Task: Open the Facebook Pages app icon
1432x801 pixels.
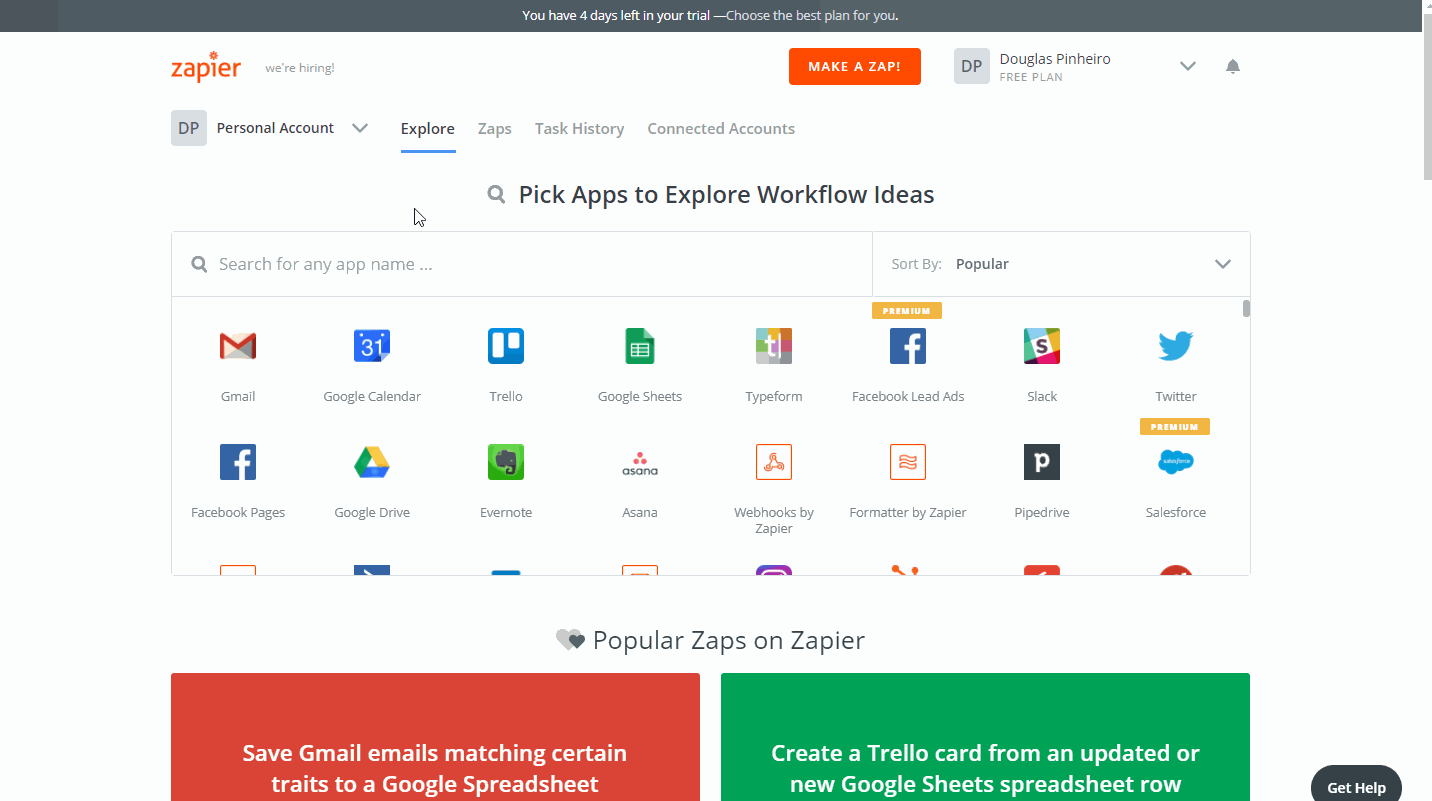Action: pyautogui.click(x=238, y=462)
